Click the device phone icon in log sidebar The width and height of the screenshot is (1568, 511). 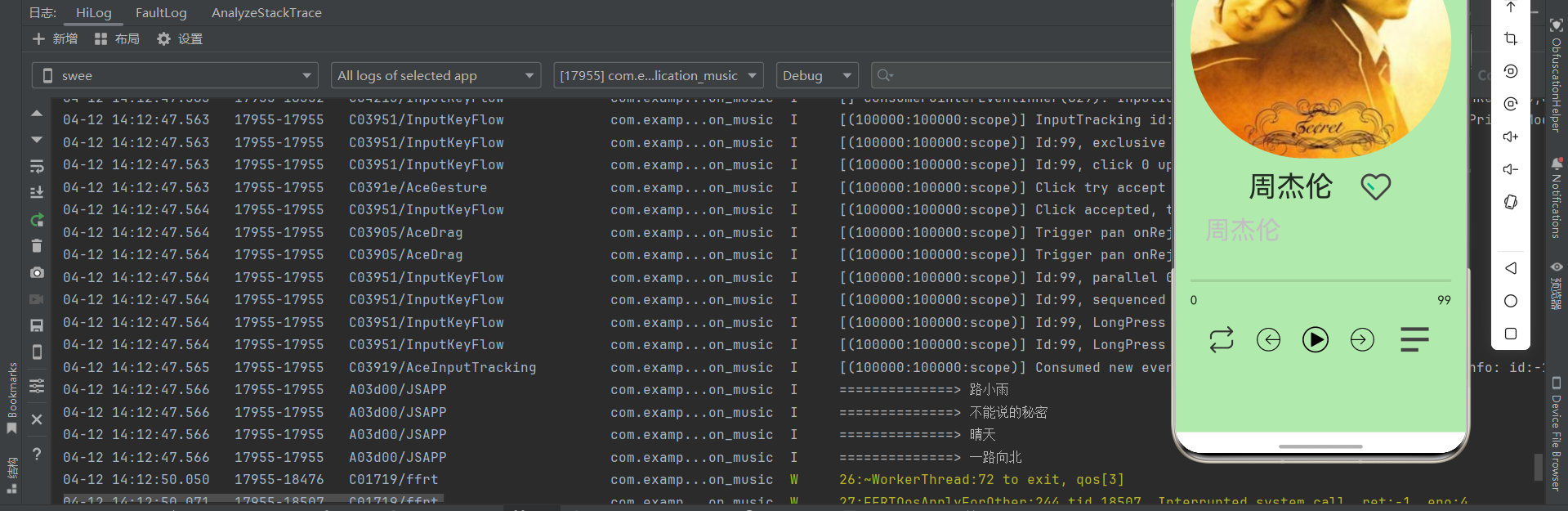(x=37, y=352)
